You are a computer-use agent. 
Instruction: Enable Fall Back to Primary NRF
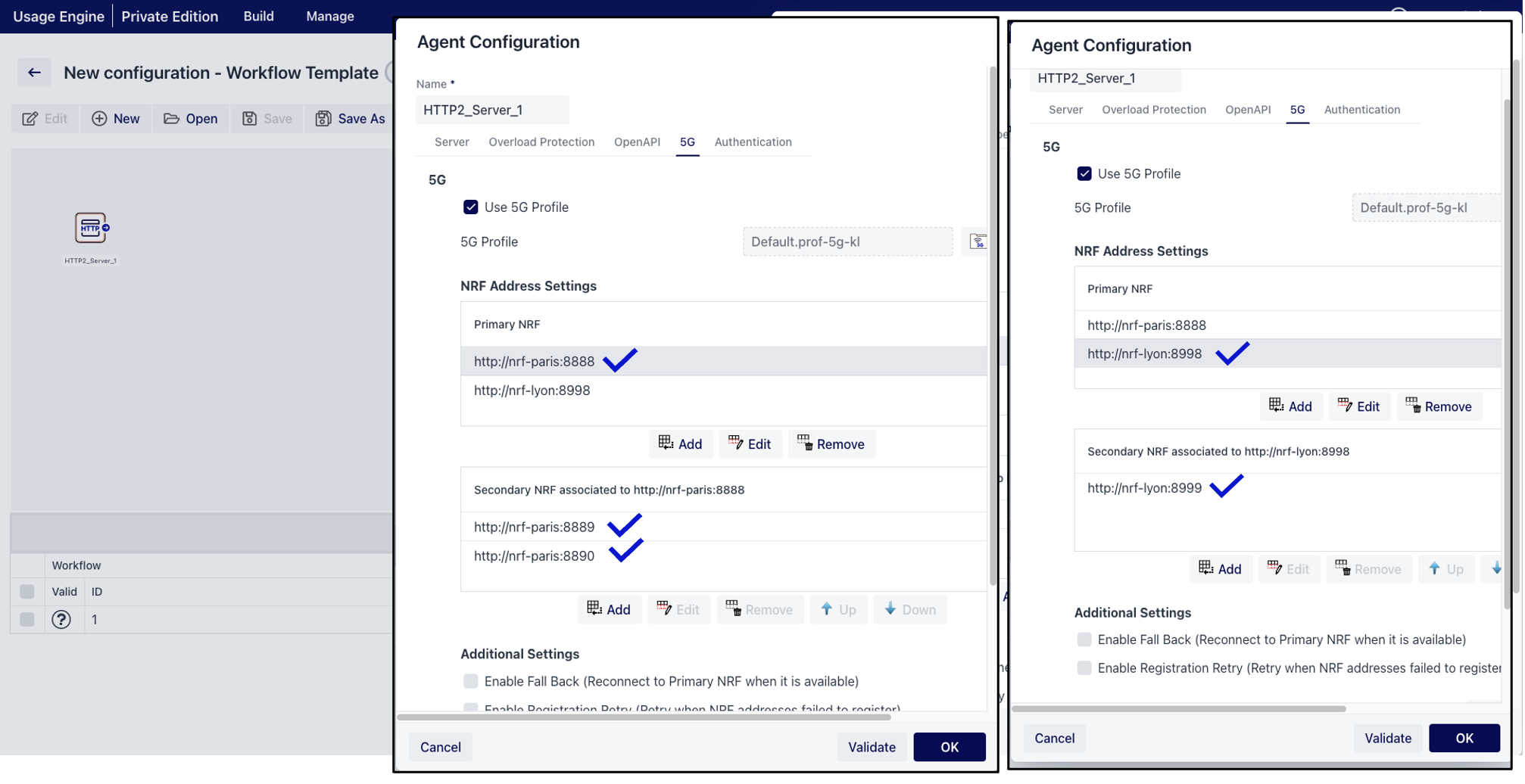point(470,681)
